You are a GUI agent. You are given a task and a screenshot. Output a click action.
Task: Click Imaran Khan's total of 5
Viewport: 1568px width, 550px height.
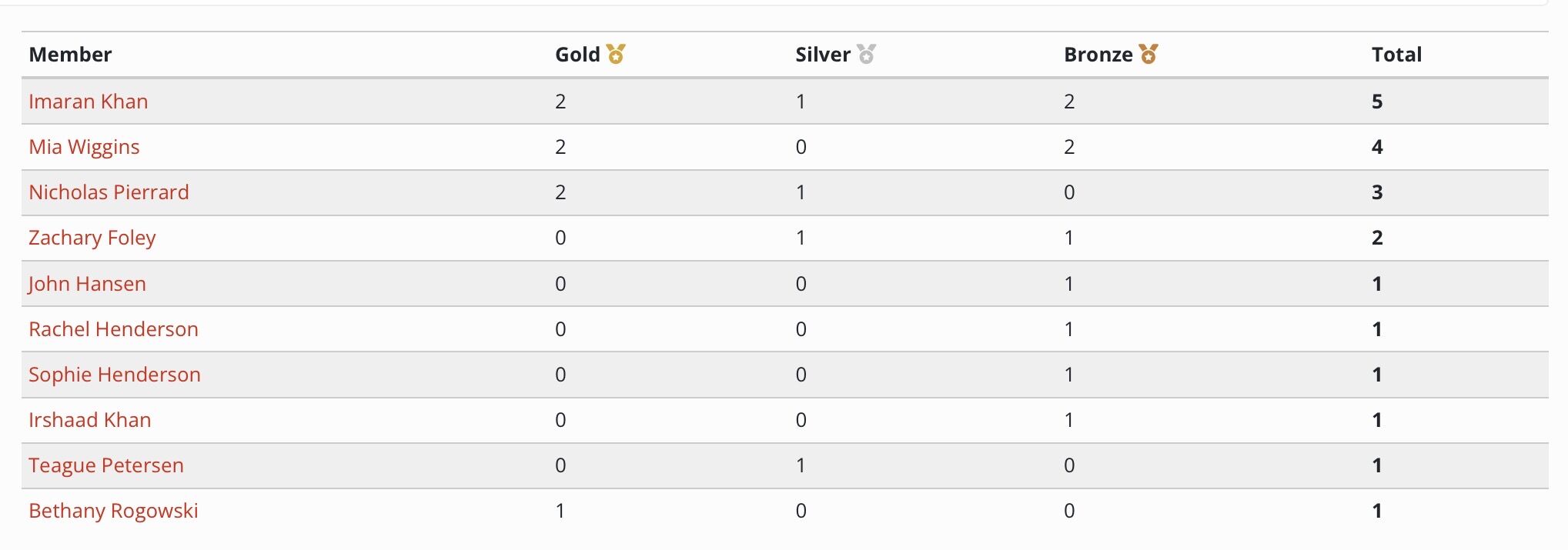pyautogui.click(x=1377, y=102)
